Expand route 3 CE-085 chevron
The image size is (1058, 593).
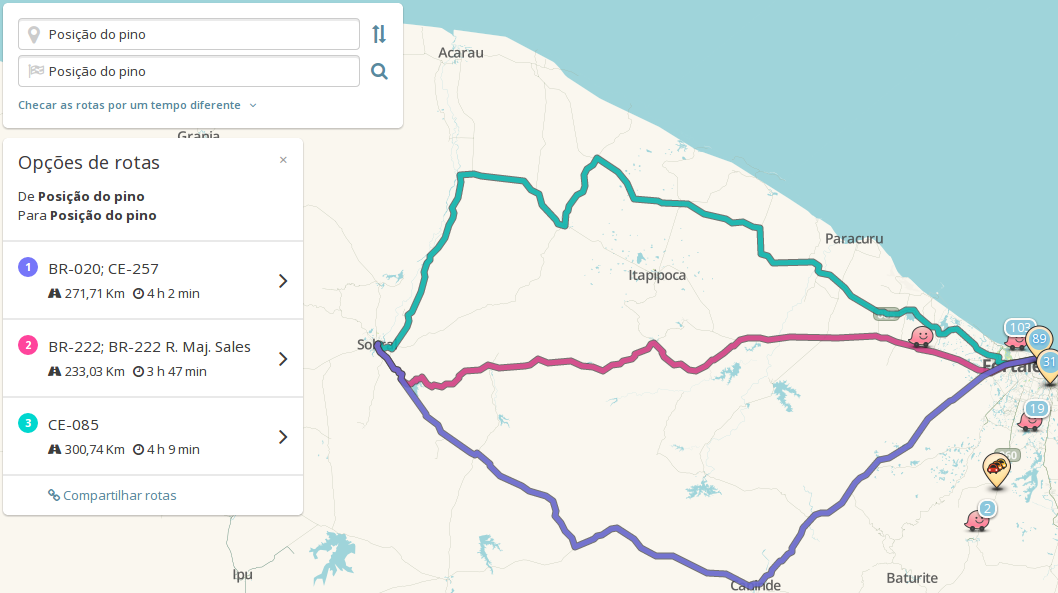pos(283,437)
